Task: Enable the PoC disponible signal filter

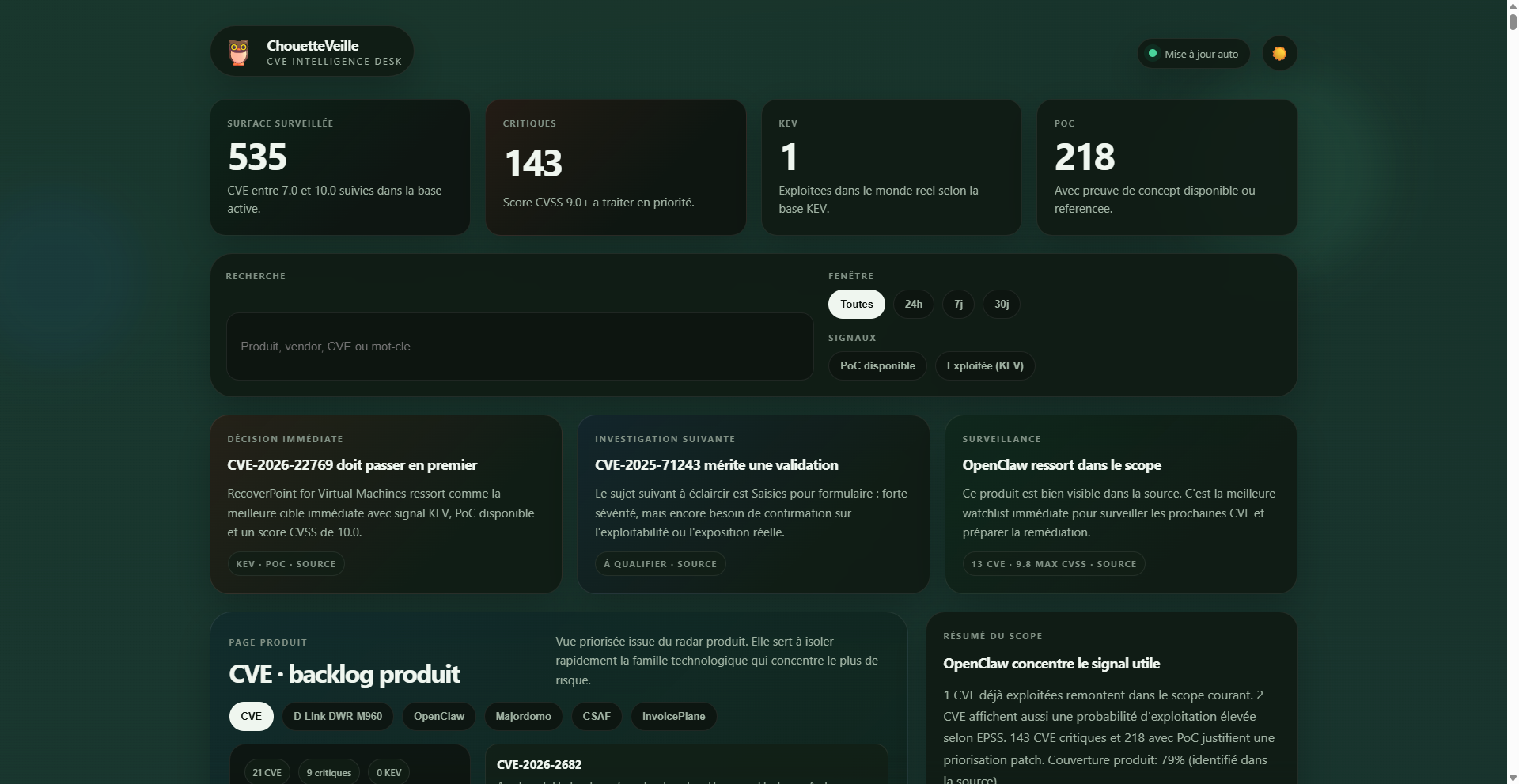Action: point(877,366)
